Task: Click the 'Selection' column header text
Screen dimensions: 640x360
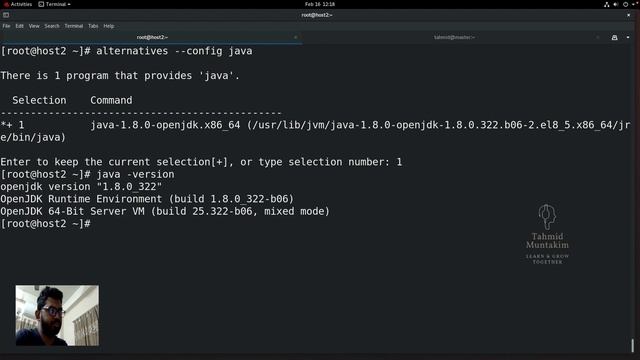Action: click(39, 100)
